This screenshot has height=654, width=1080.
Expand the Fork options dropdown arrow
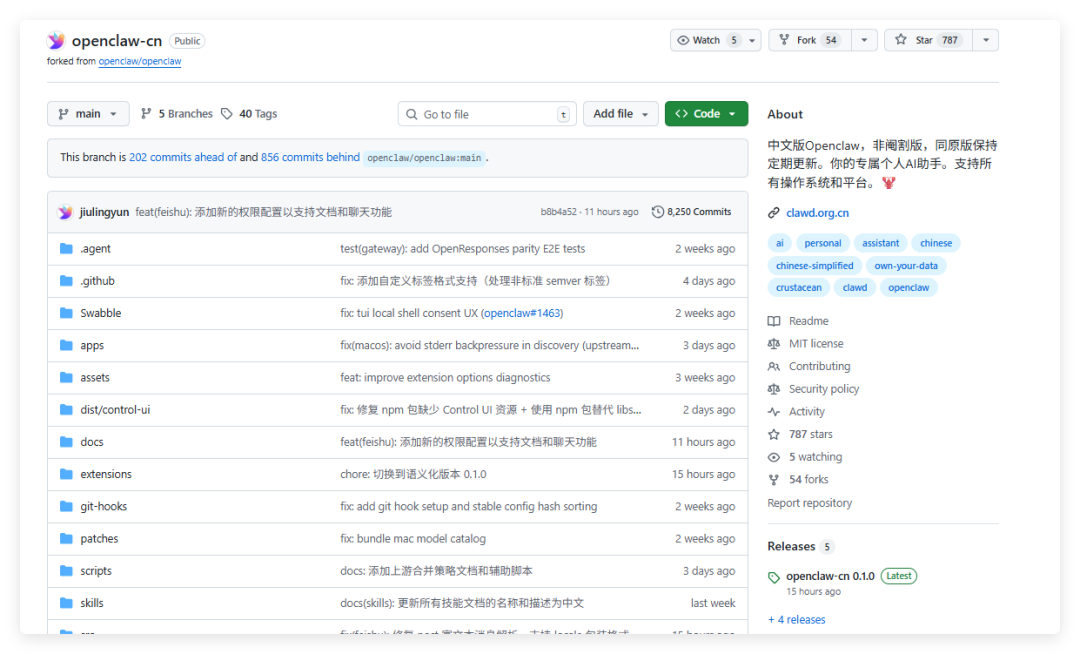click(x=864, y=40)
